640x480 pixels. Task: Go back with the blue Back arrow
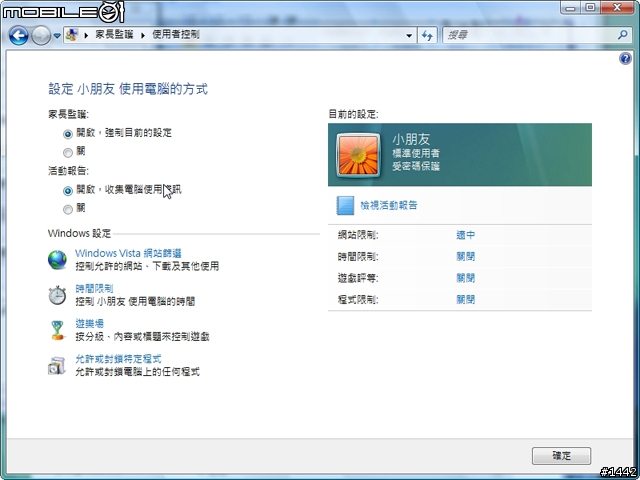click(x=18, y=36)
